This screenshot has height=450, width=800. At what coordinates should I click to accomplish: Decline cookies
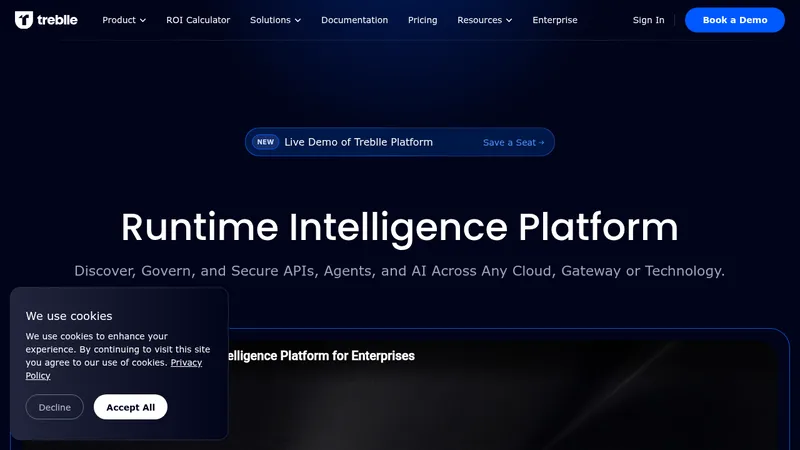(55, 407)
